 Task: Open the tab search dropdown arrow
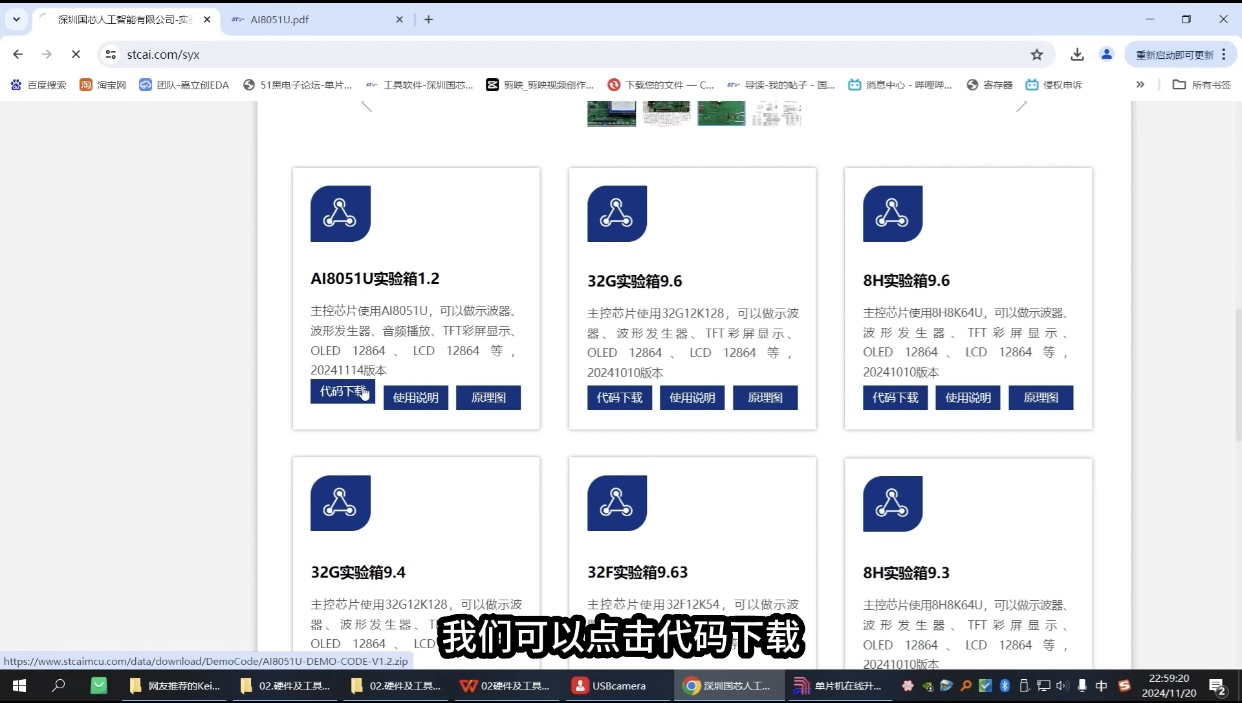tap(16, 19)
